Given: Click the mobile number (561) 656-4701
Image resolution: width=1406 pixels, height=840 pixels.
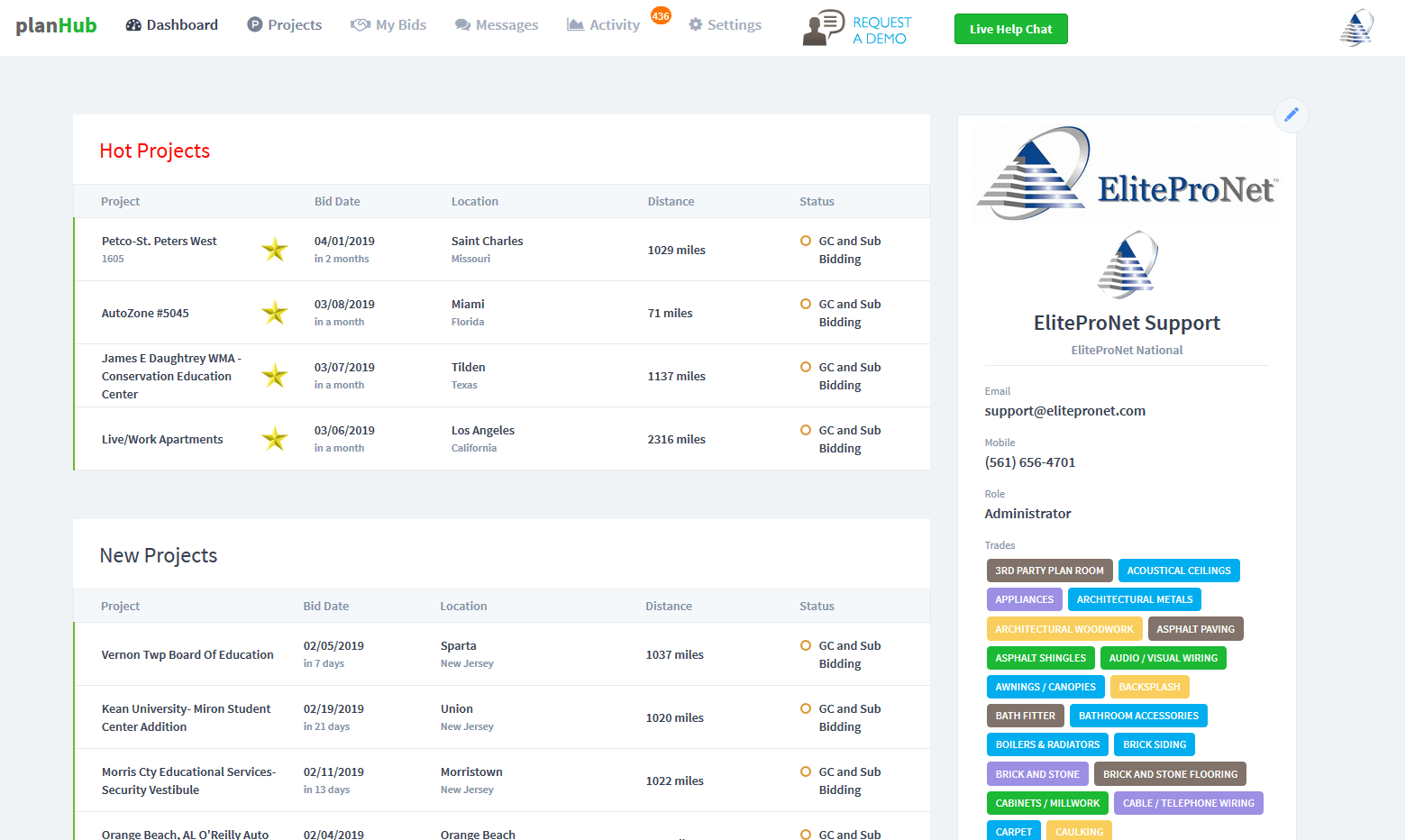Looking at the screenshot, I should click(x=1030, y=461).
